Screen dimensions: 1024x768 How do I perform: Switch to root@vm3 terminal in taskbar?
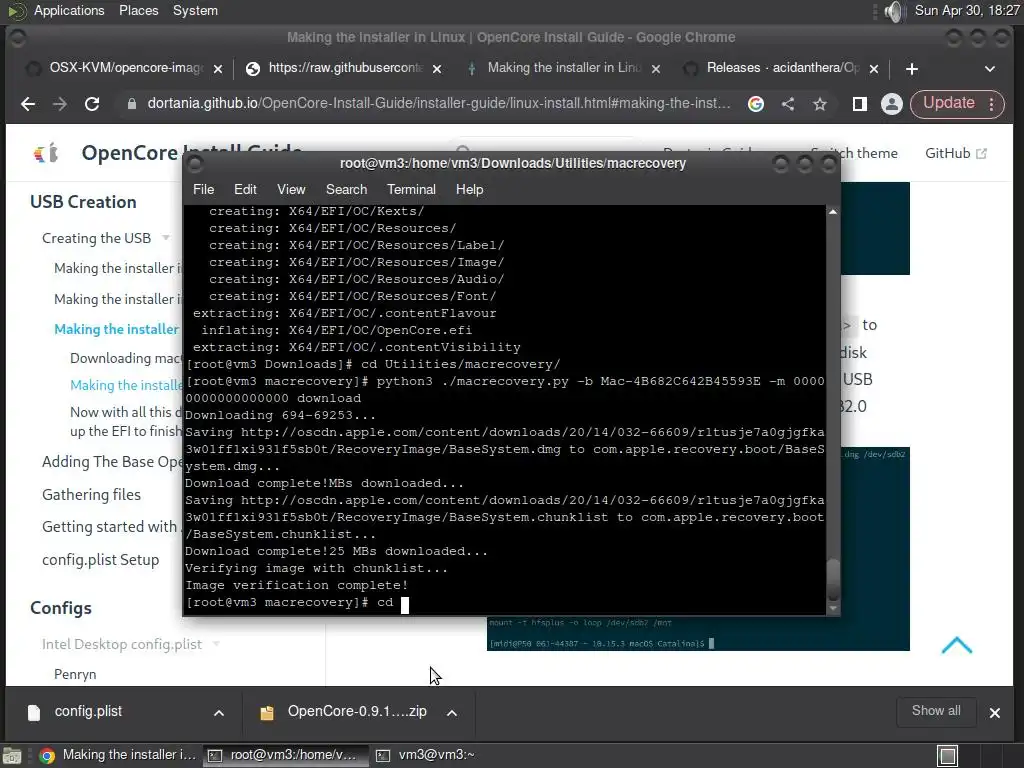(285, 755)
